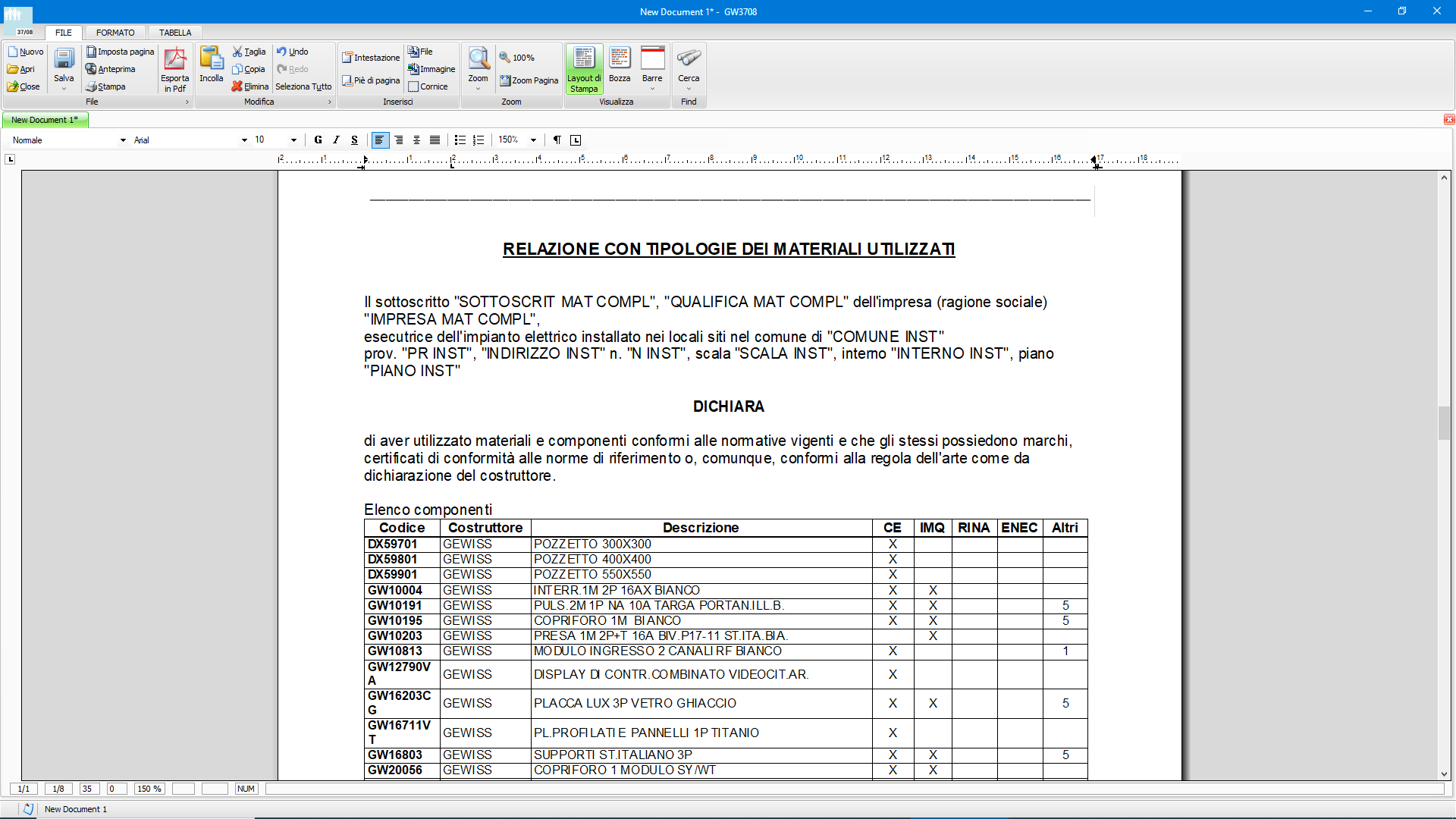
Task: Close document via Close button
Action: (x=24, y=86)
